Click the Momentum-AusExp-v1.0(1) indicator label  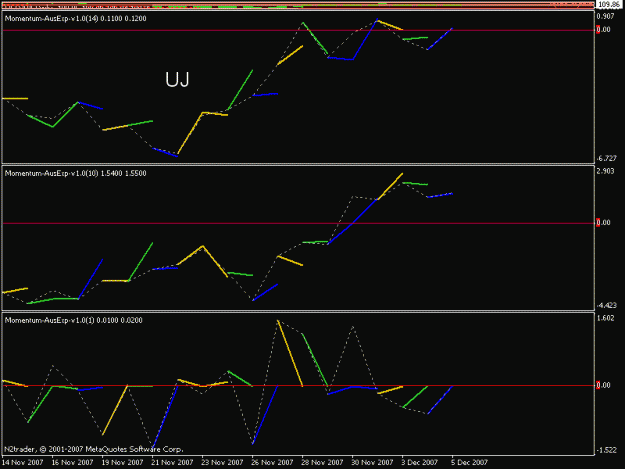(73, 320)
